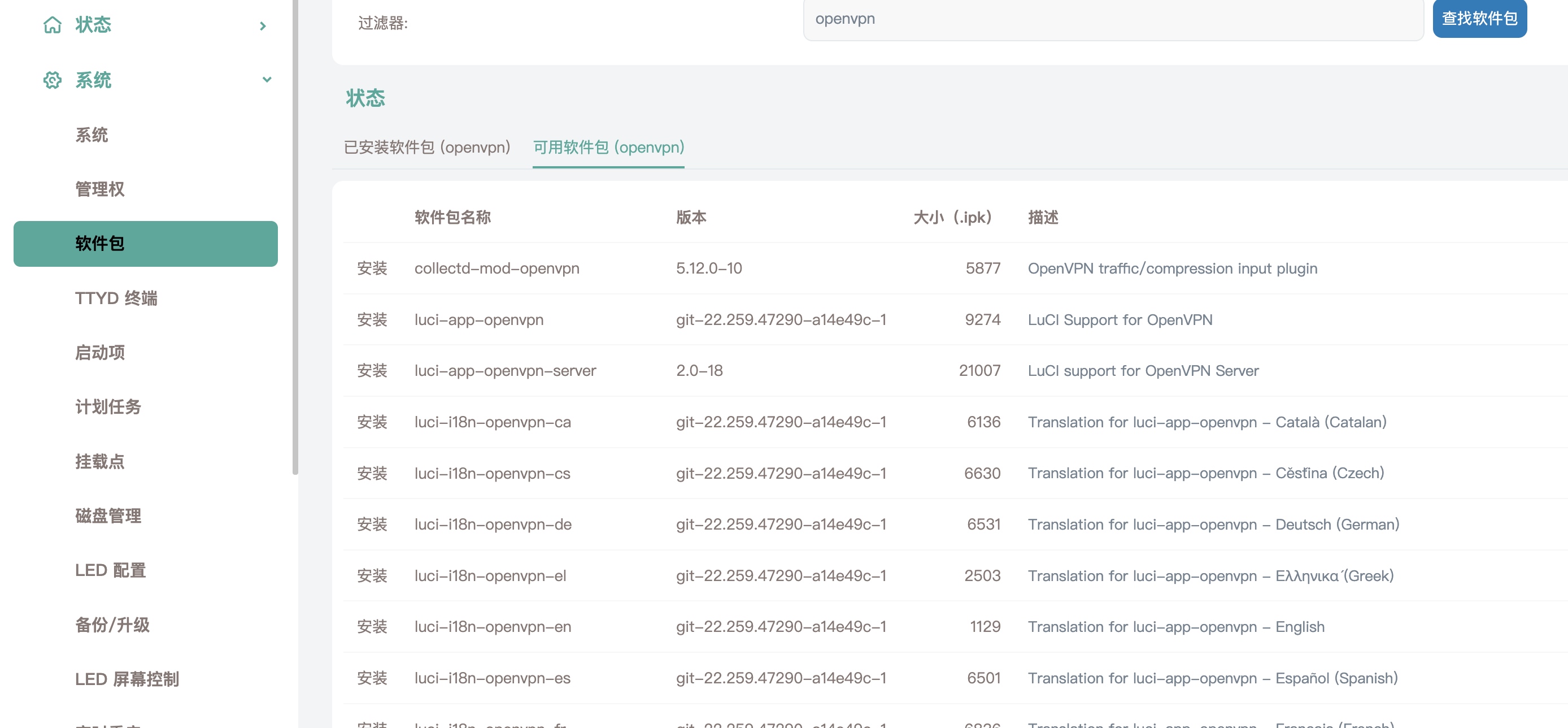Click package name collectd-mod-openvpn
Screen dimensions: 1568x728
coord(496,268)
